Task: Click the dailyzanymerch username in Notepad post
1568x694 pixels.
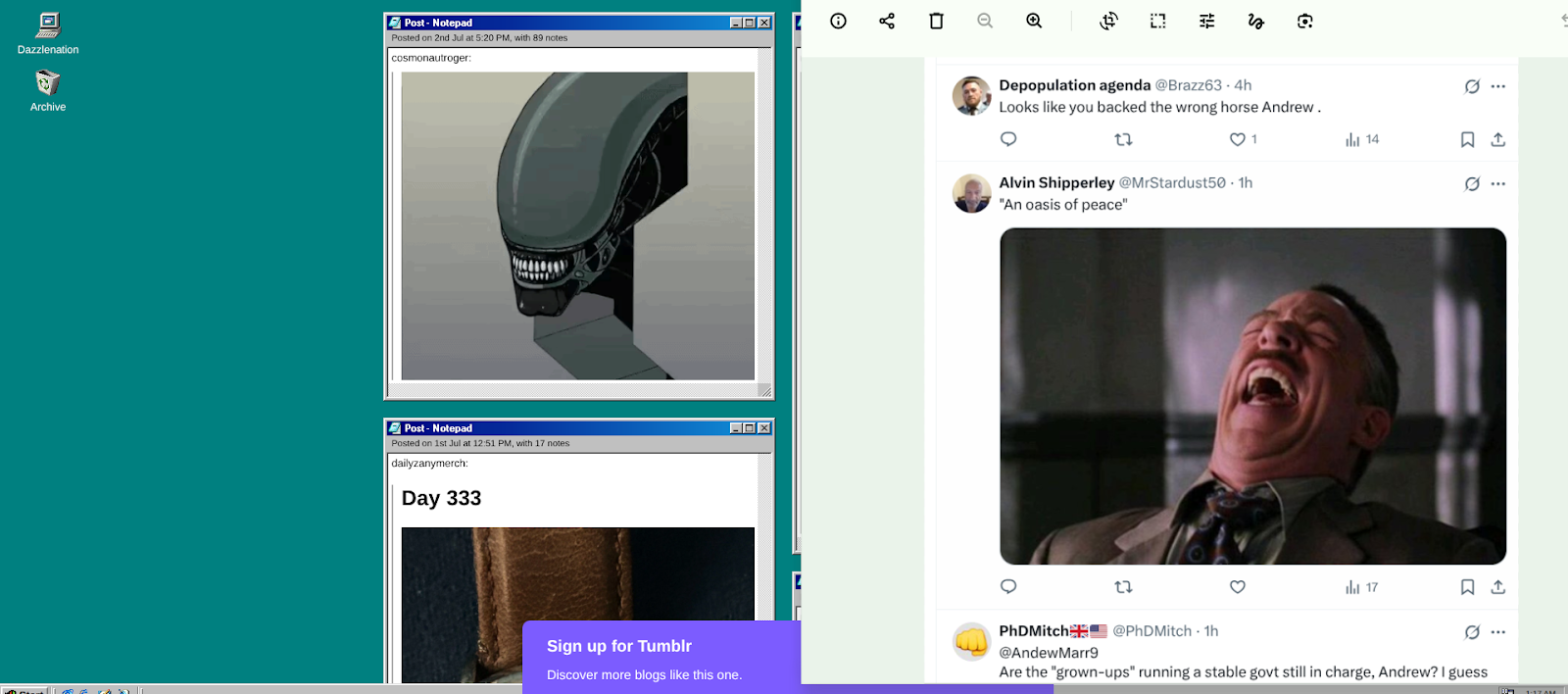Action: coord(429,463)
